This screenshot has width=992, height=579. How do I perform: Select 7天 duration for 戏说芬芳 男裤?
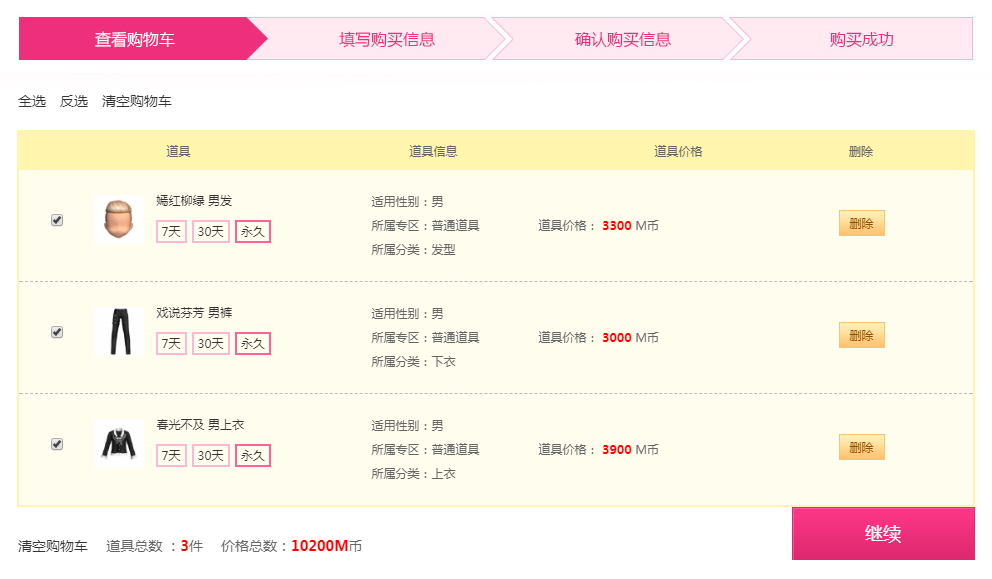pos(171,344)
